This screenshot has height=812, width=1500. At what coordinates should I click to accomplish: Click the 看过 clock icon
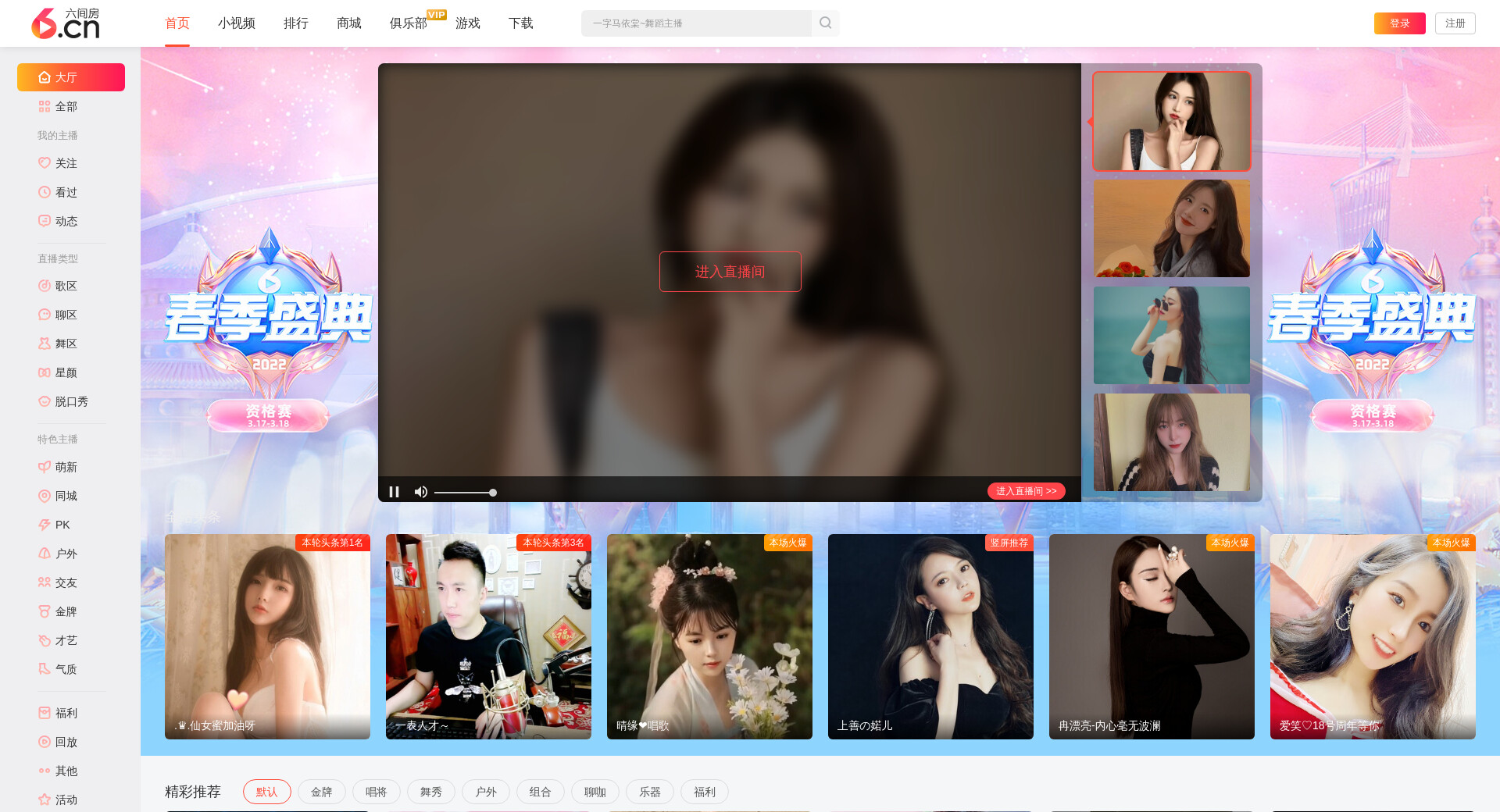pyautogui.click(x=45, y=192)
